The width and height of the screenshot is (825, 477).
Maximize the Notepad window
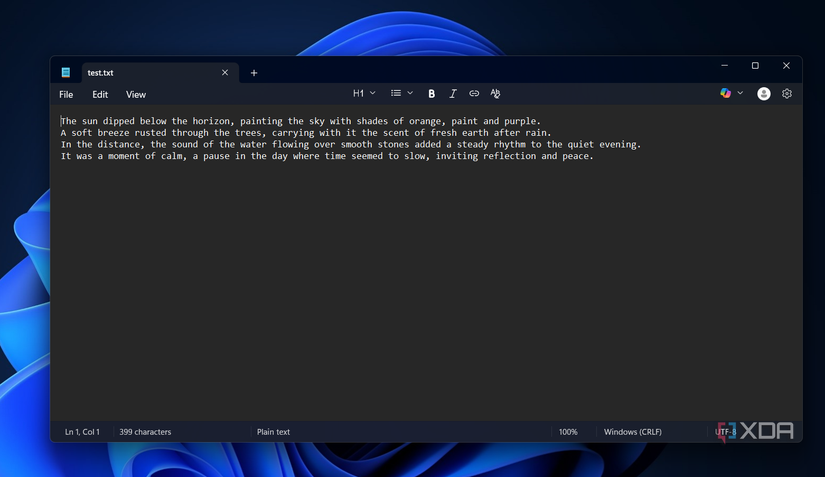tap(755, 66)
